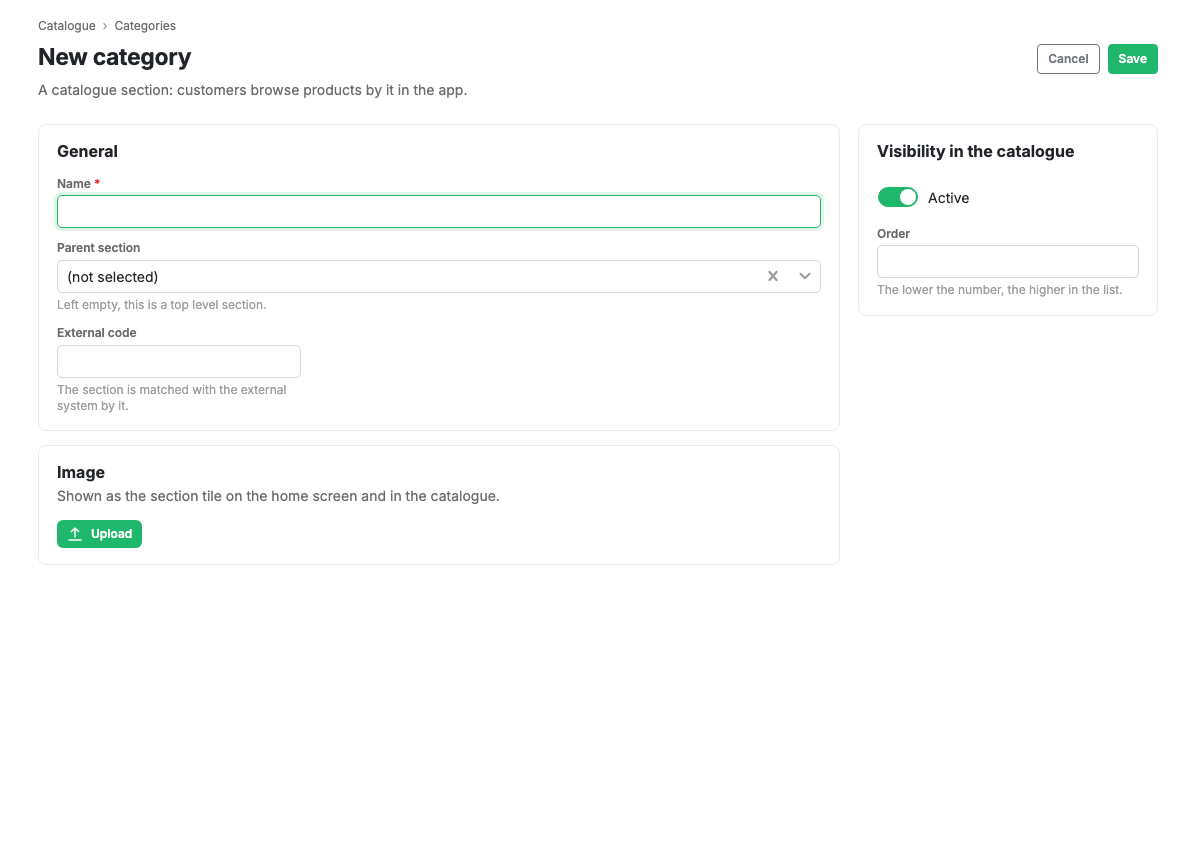1196x848 pixels.
Task: Open the Categories breadcrumb link
Action: click(x=145, y=26)
